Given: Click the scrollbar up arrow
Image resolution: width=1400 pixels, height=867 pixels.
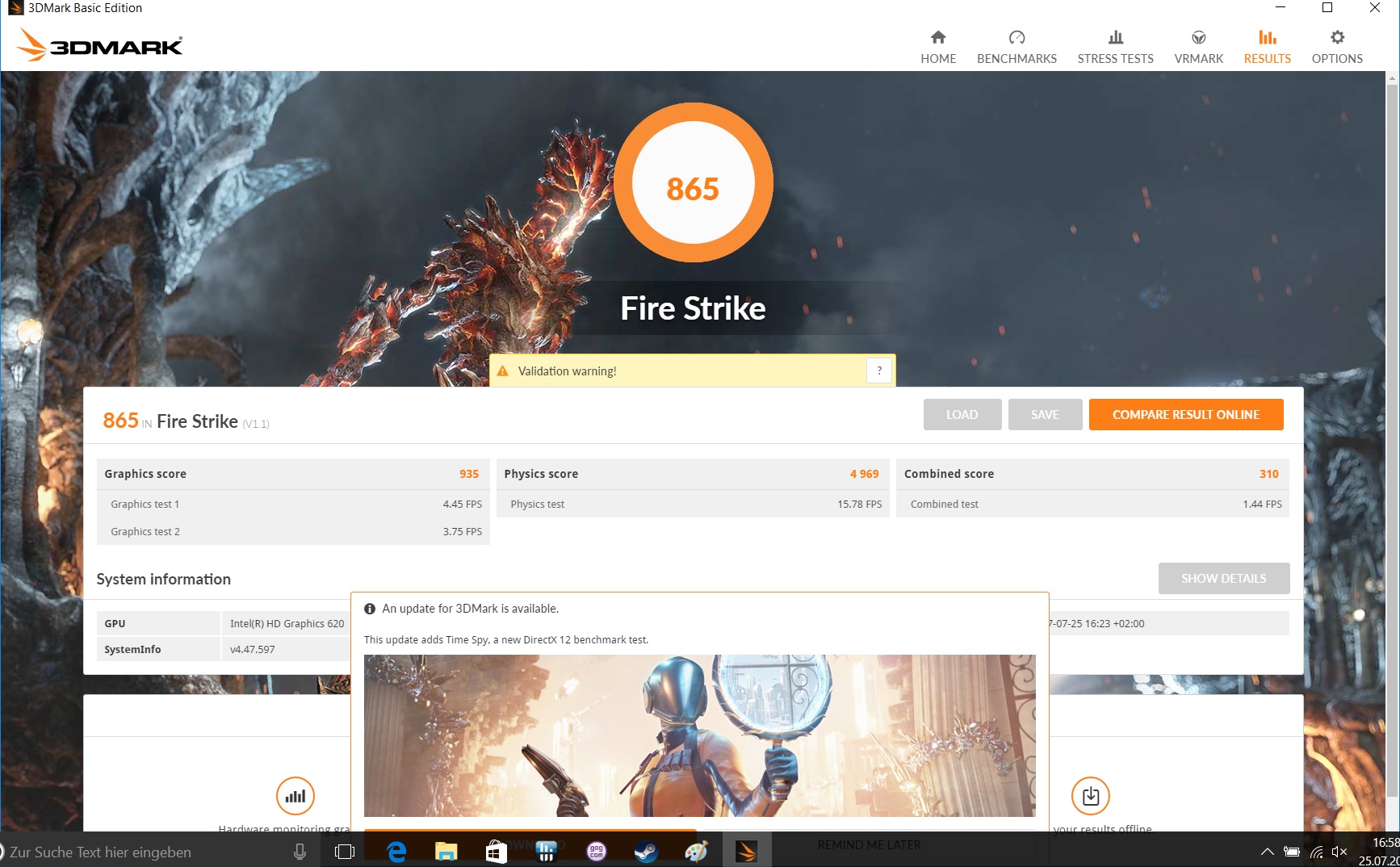Looking at the screenshot, I should click(x=1392, y=79).
